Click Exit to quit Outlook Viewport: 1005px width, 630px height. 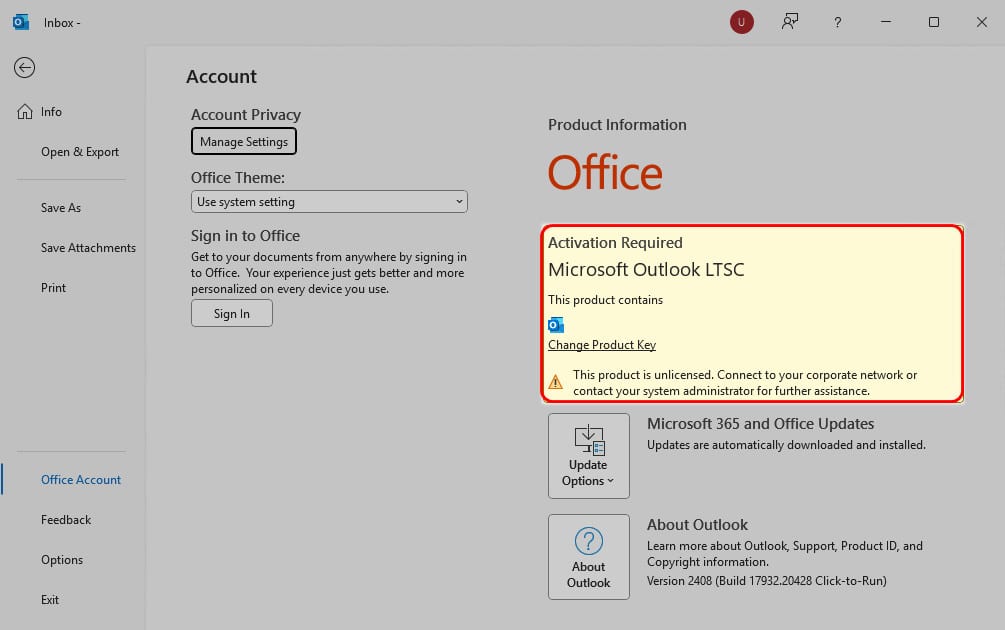point(50,600)
